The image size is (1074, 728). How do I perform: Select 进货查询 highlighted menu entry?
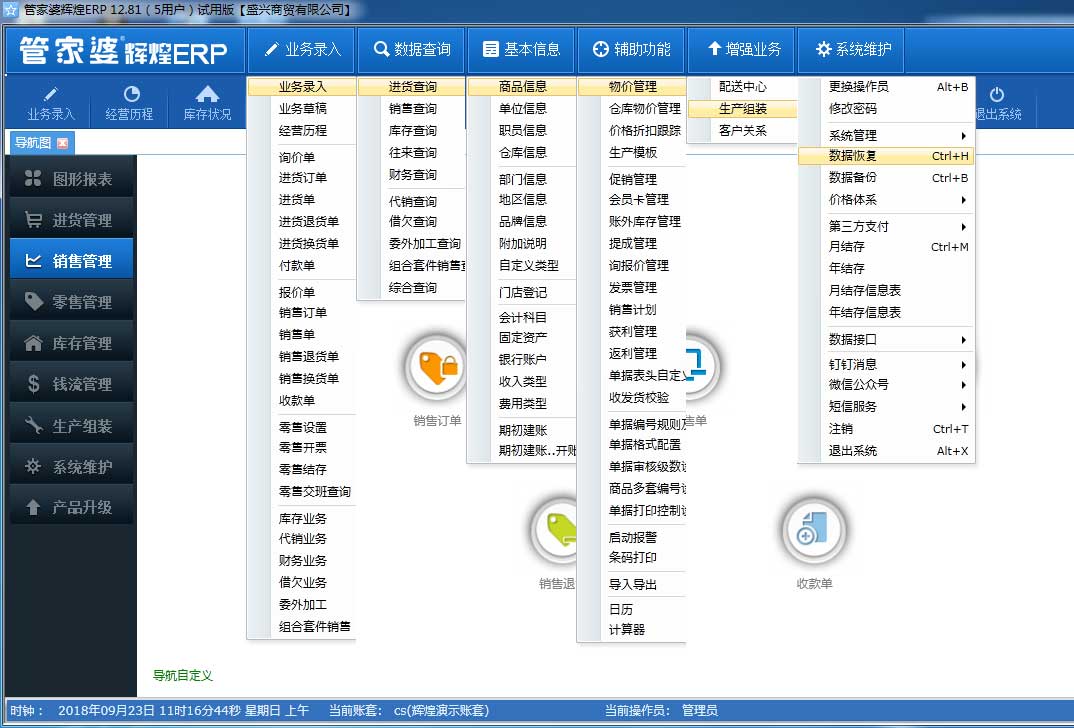pos(412,87)
